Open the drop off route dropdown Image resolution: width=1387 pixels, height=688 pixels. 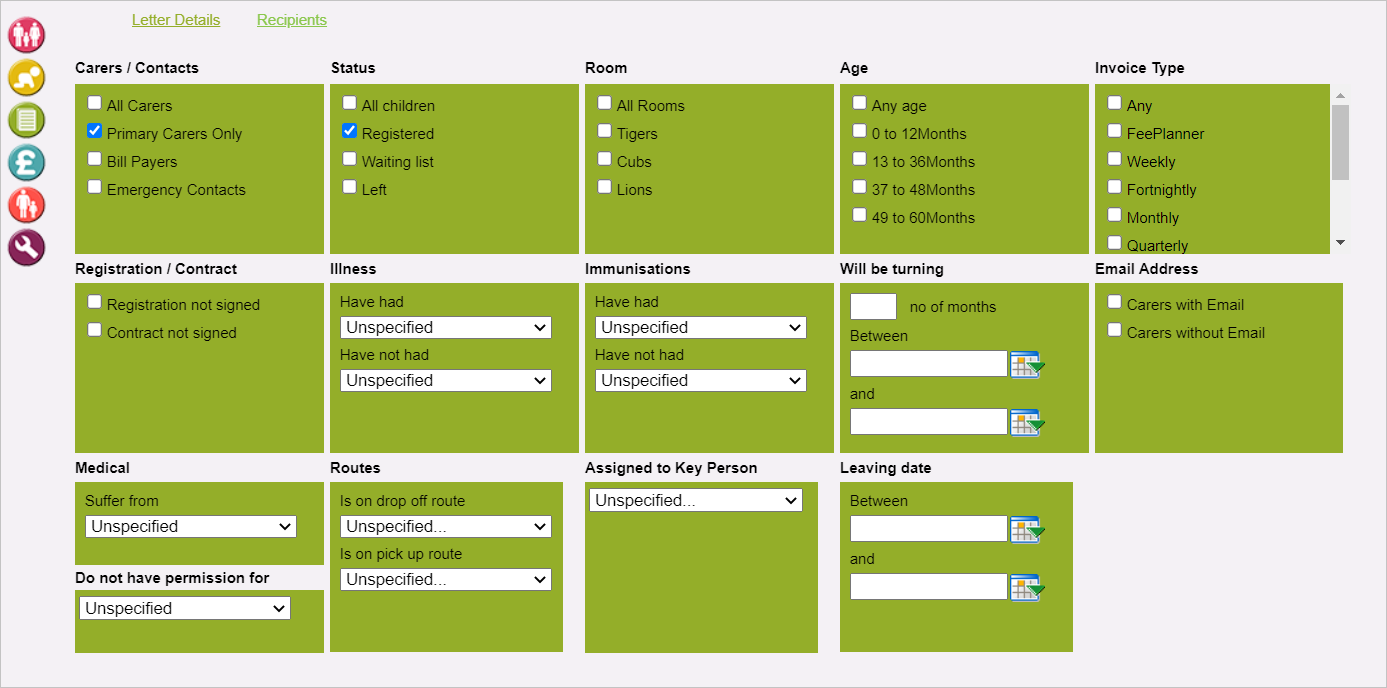pyautogui.click(x=446, y=526)
